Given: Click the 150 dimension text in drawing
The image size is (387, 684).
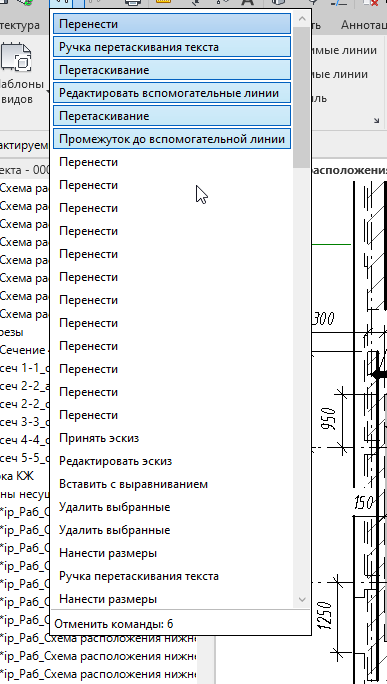Looking at the screenshot, I should click(364, 503).
